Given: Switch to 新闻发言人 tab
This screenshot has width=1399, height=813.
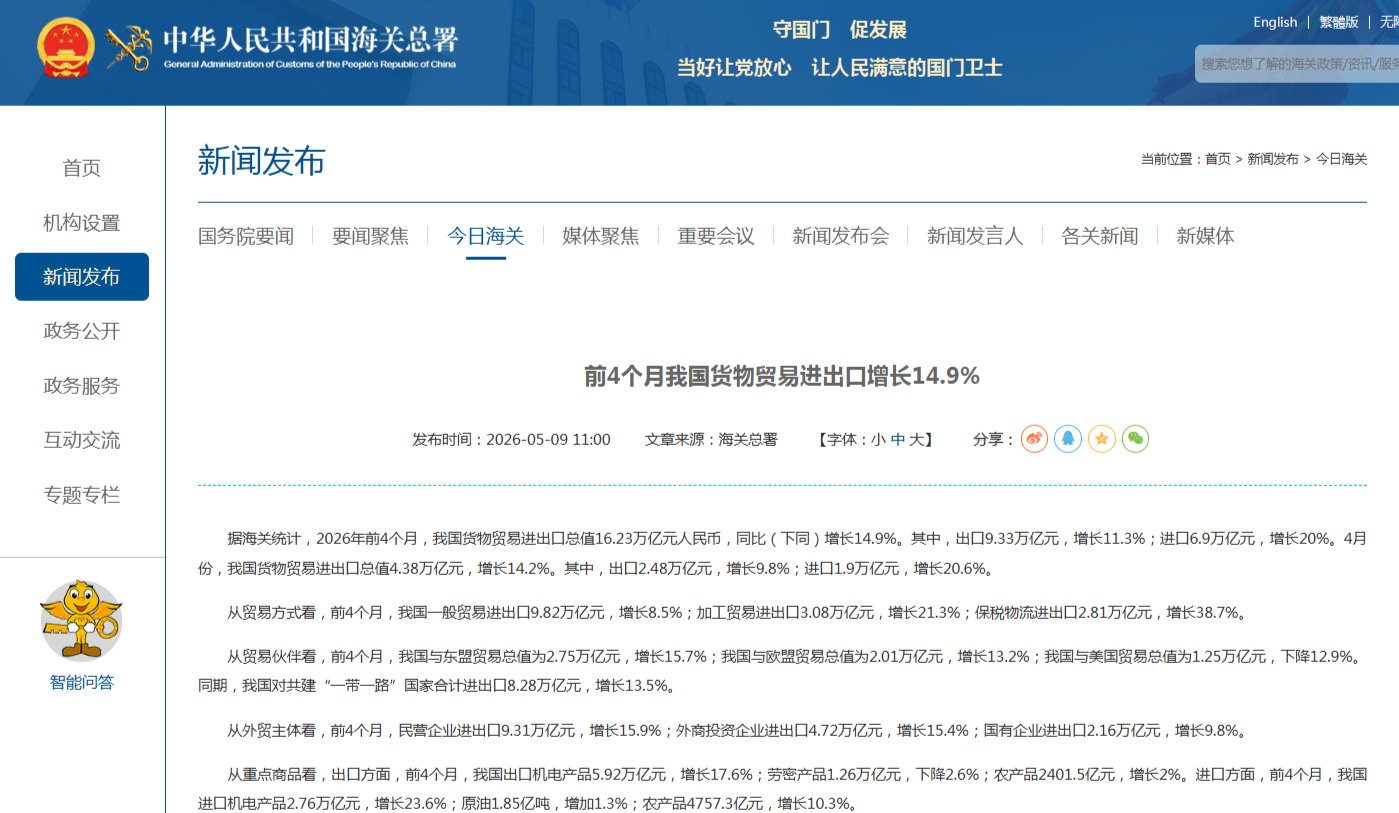Looking at the screenshot, I should click(975, 236).
